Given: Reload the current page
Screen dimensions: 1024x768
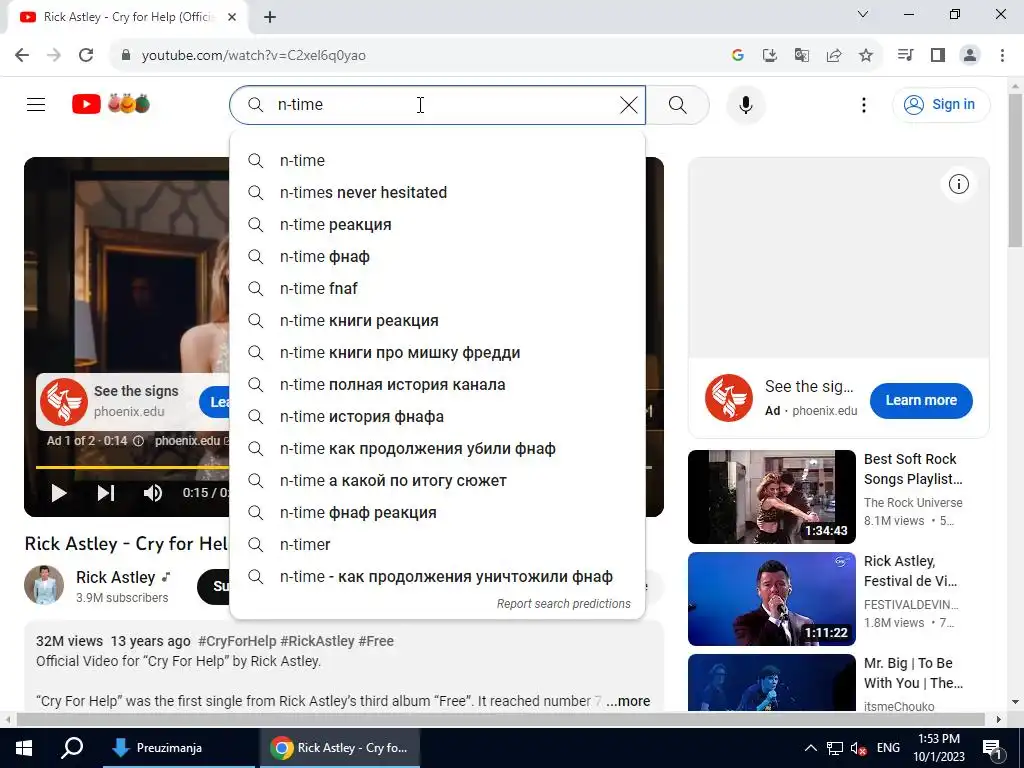Looking at the screenshot, I should pyautogui.click(x=86, y=55).
